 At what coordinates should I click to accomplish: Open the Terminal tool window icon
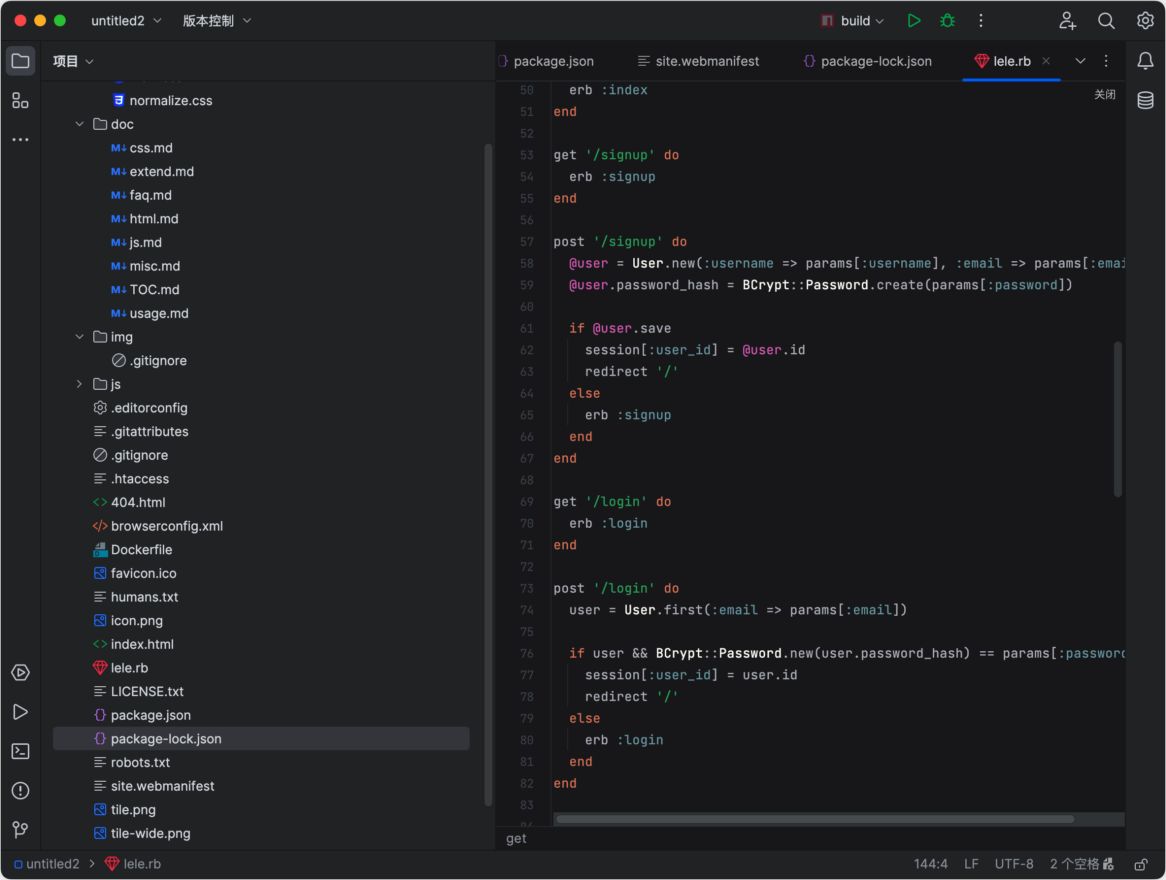click(x=20, y=751)
